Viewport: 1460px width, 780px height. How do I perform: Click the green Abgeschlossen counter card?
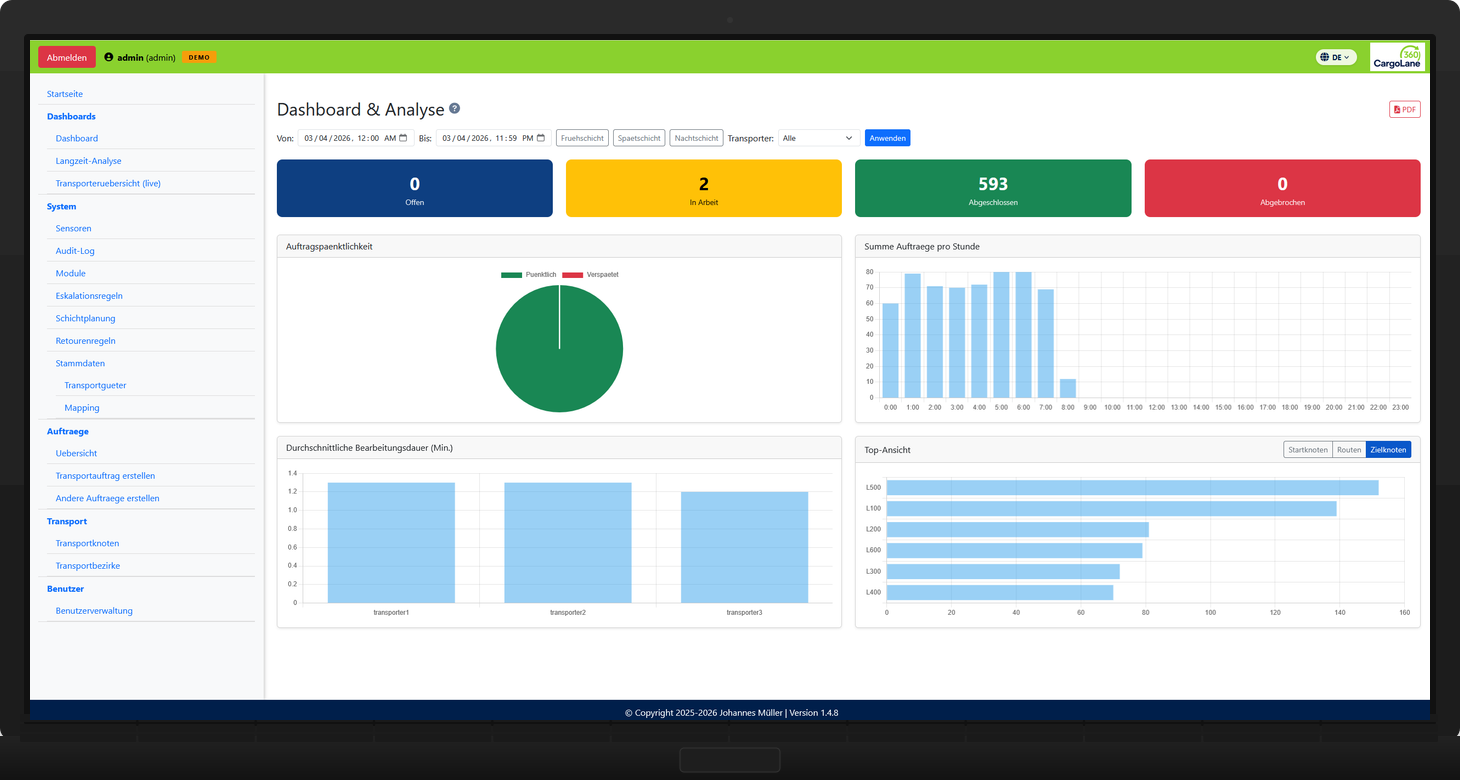point(992,188)
